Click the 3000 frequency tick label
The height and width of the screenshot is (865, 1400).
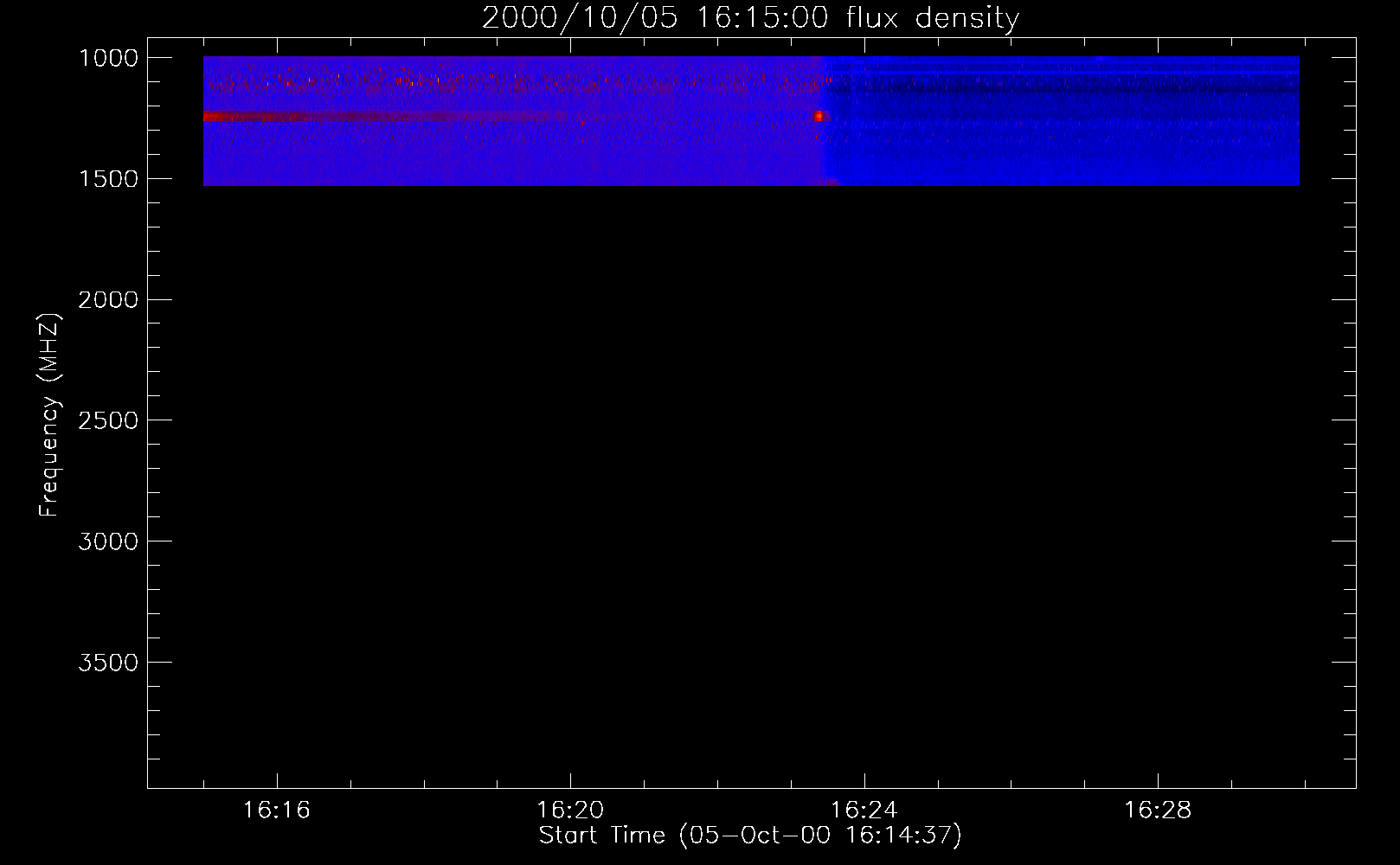[x=108, y=541]
